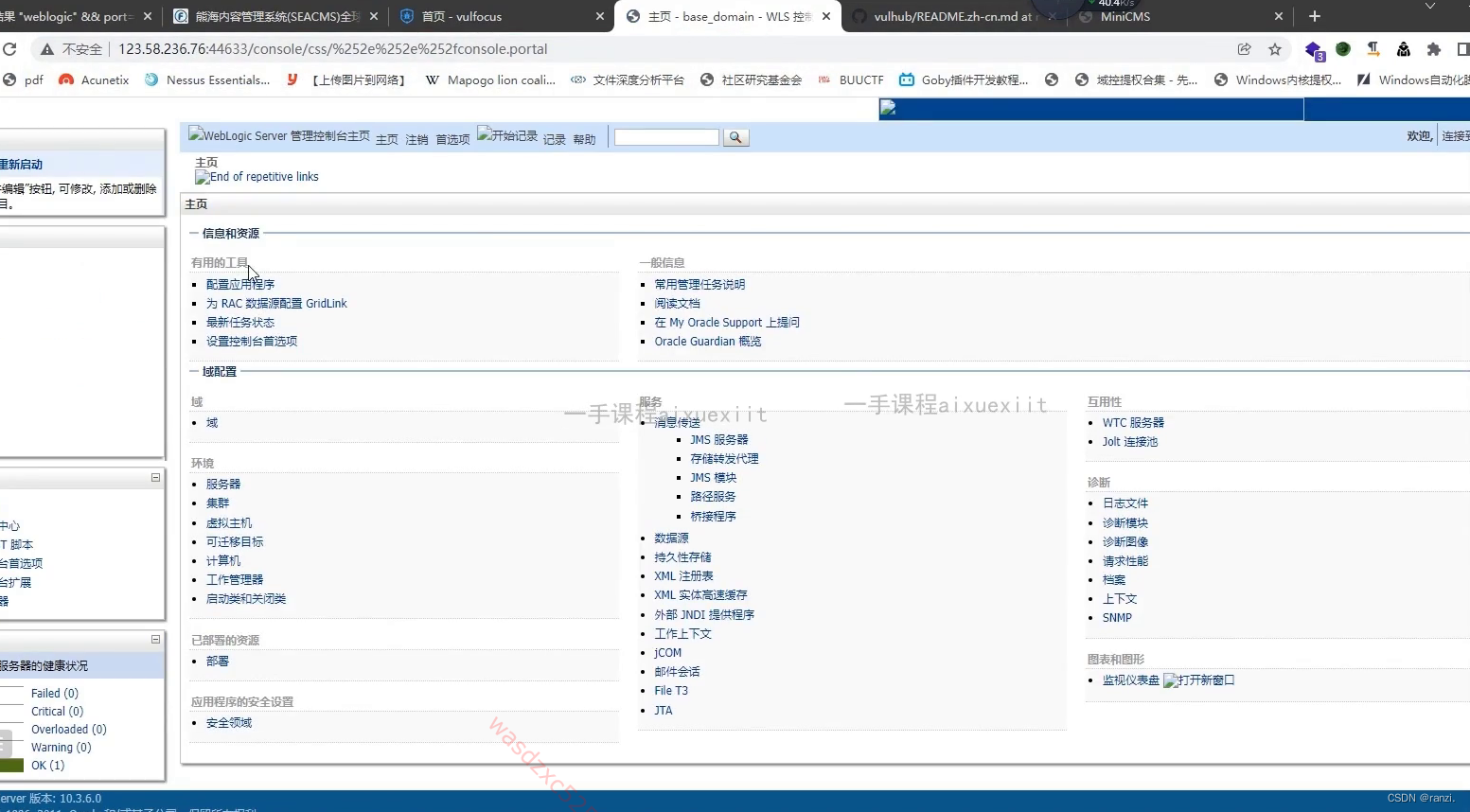Collapse the left middle panel with minus icon
This screenshot has height=812, width=1470.
155,478
